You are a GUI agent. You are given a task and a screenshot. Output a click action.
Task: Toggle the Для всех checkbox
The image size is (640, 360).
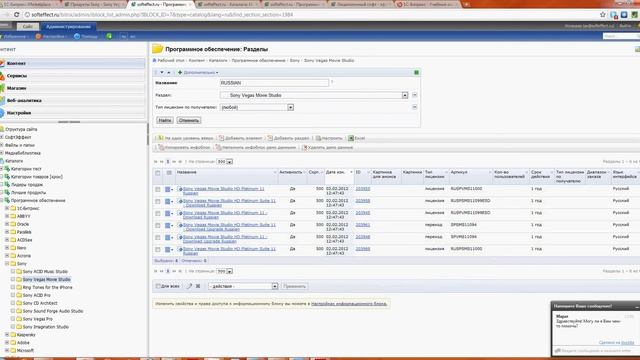[158, 286]
